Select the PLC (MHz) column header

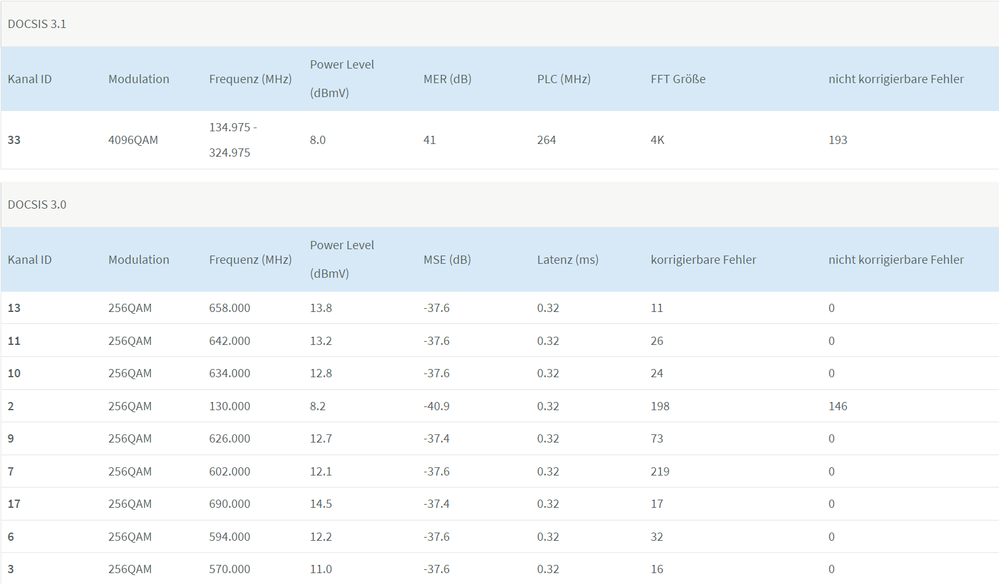564,79
